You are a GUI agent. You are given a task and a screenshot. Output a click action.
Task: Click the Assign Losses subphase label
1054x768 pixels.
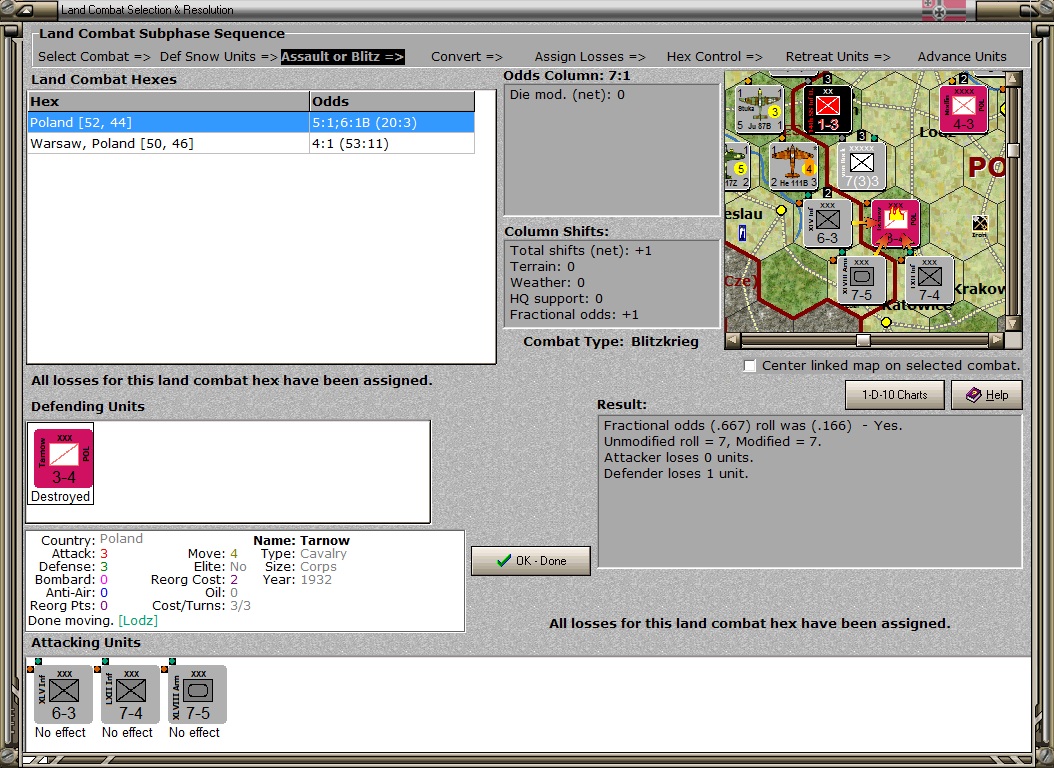tap(590, 56)
